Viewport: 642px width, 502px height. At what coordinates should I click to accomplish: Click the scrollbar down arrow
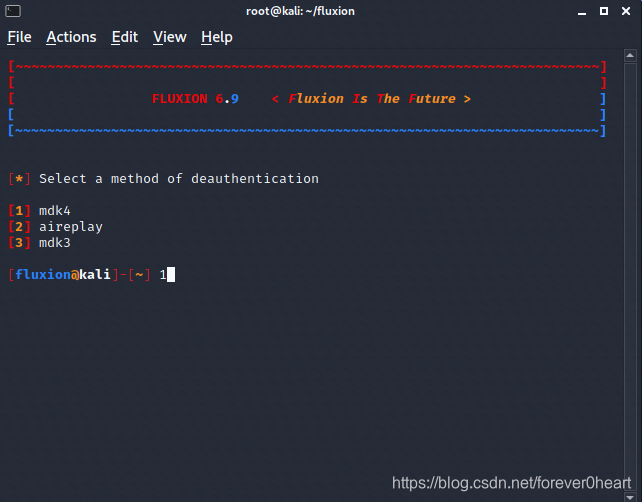tap(630, 497)
